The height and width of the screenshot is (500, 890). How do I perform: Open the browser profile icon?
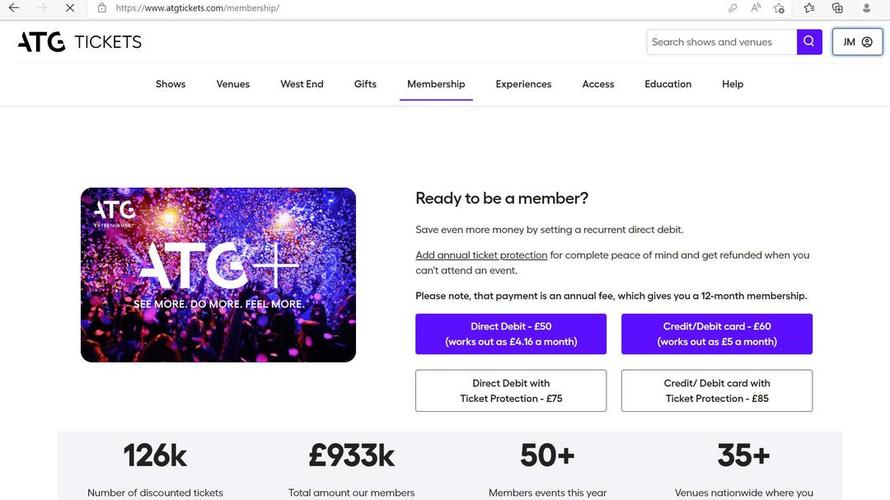pyautogui.click(x=867, y=8)
